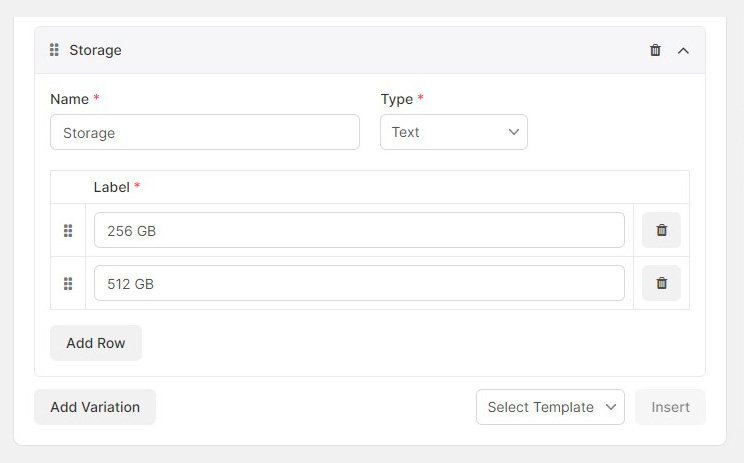Click the drag handle for the 512 GB row
Viewport: 744px width, 463px height.
68,284
